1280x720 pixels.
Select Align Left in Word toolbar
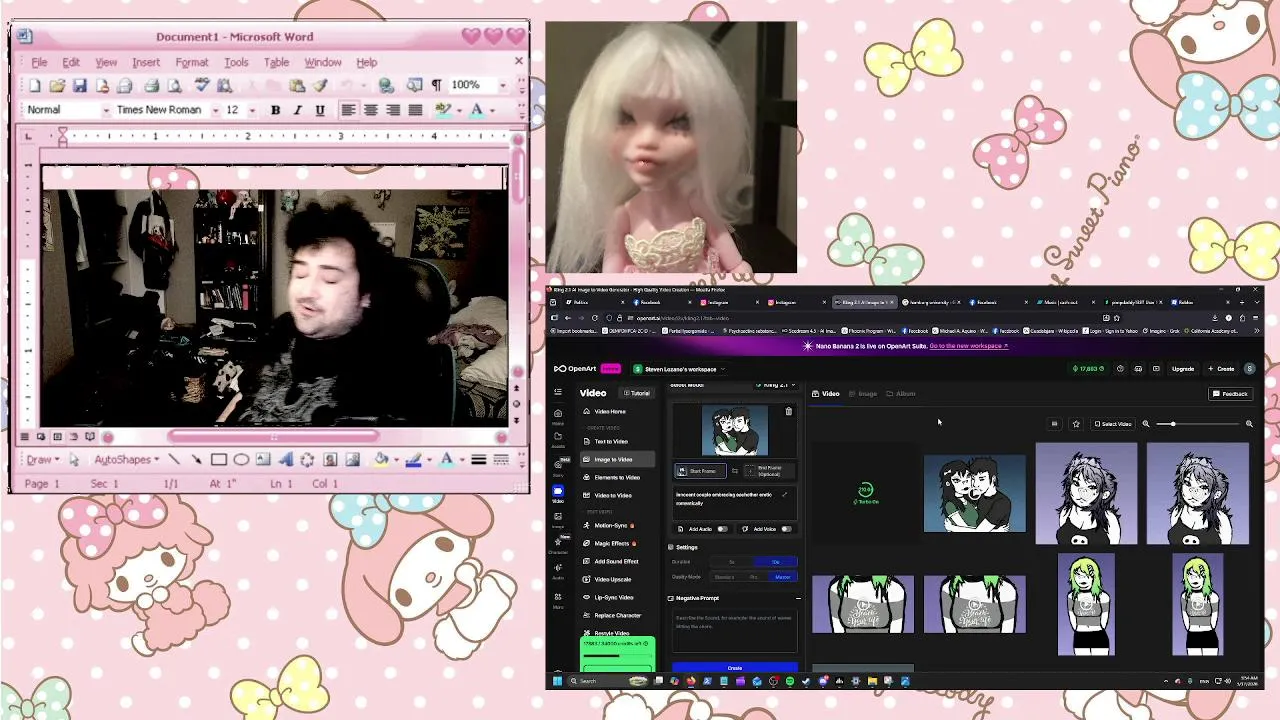[x=348, y=110]
